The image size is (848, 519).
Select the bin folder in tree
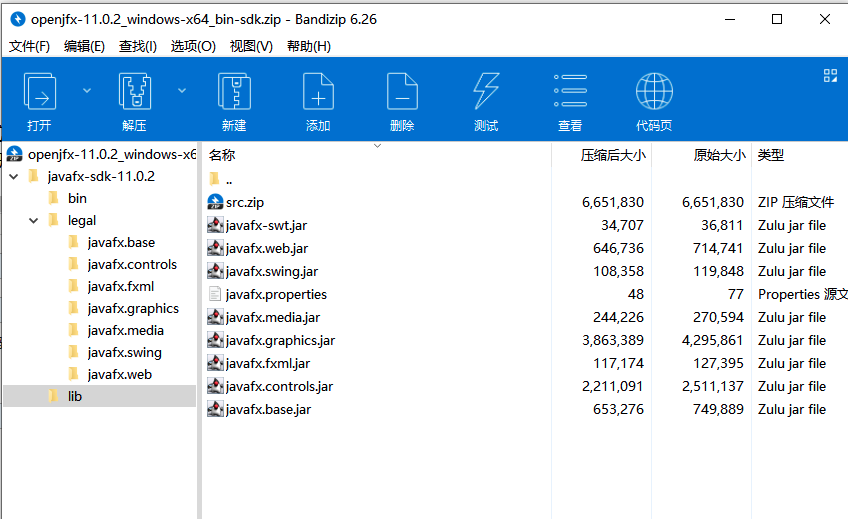click(77, 198)
